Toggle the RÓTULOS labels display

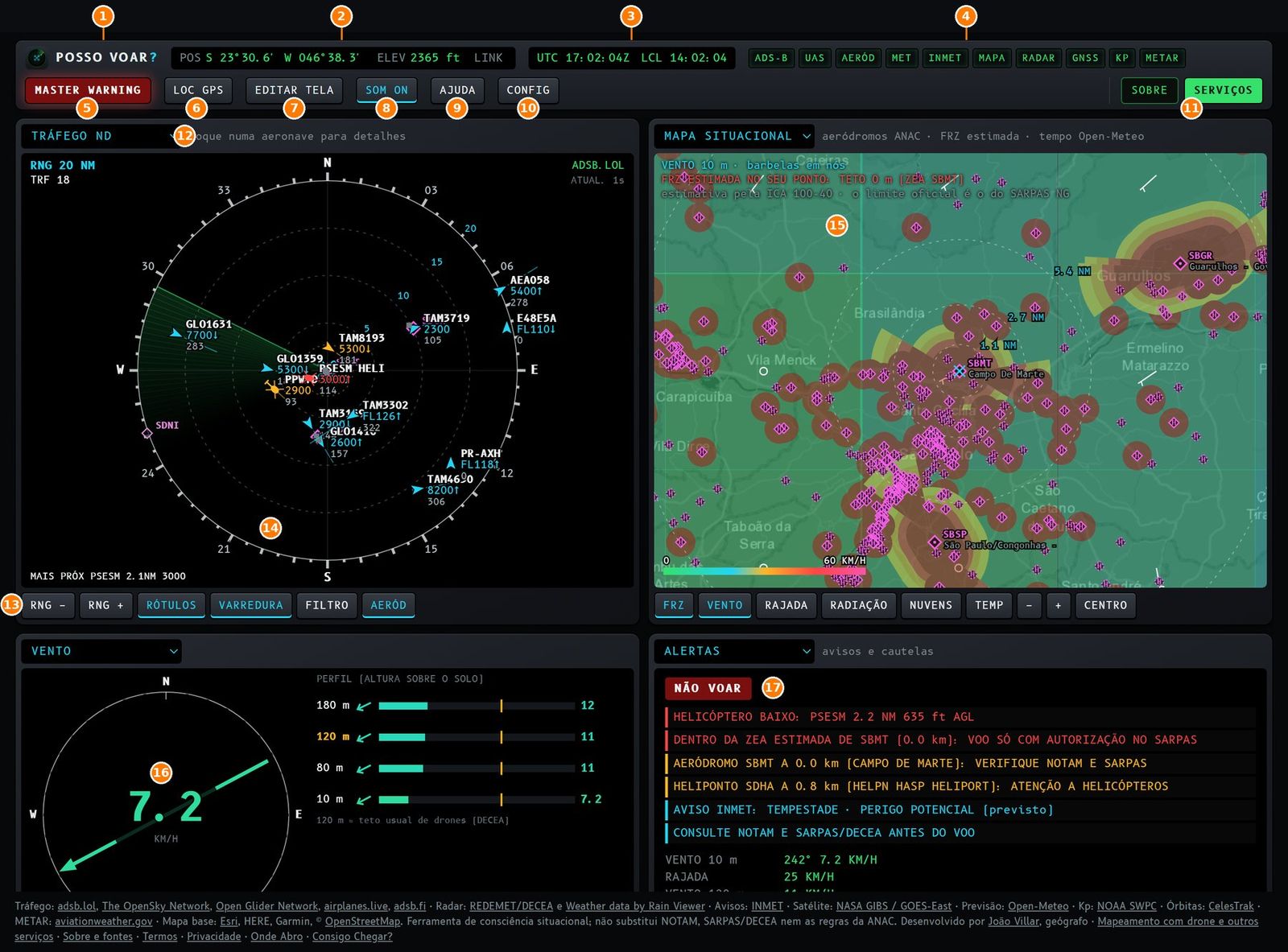[x=171, y=605]
